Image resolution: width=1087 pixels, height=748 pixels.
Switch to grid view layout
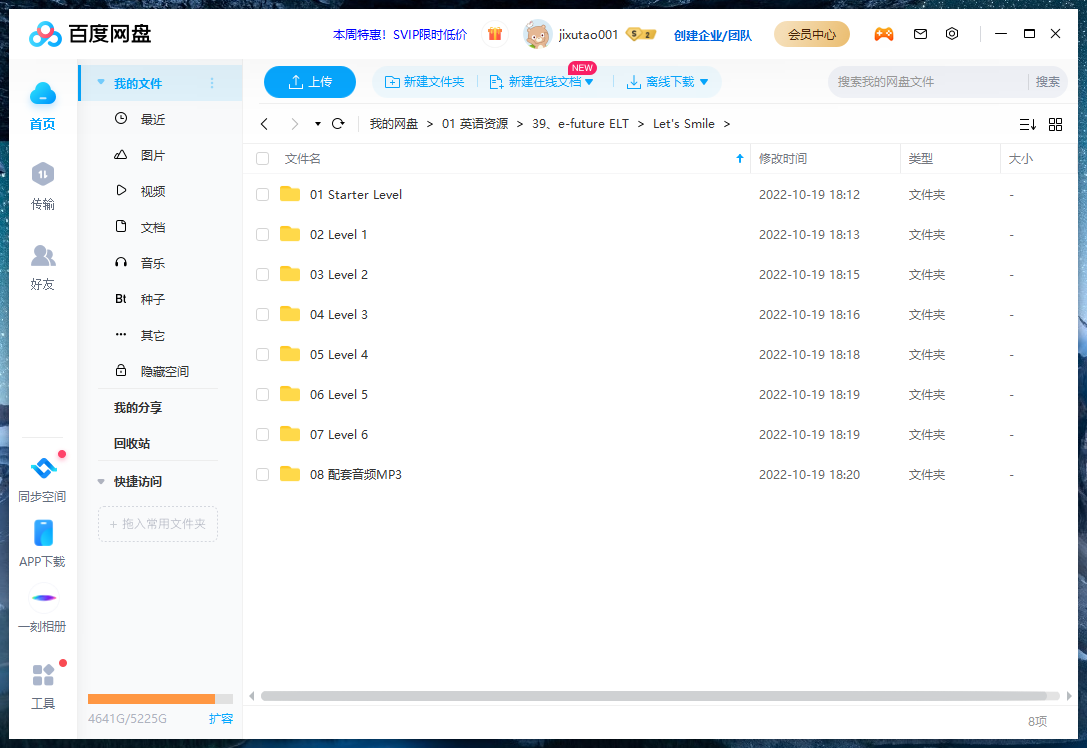pos(1056,124)
